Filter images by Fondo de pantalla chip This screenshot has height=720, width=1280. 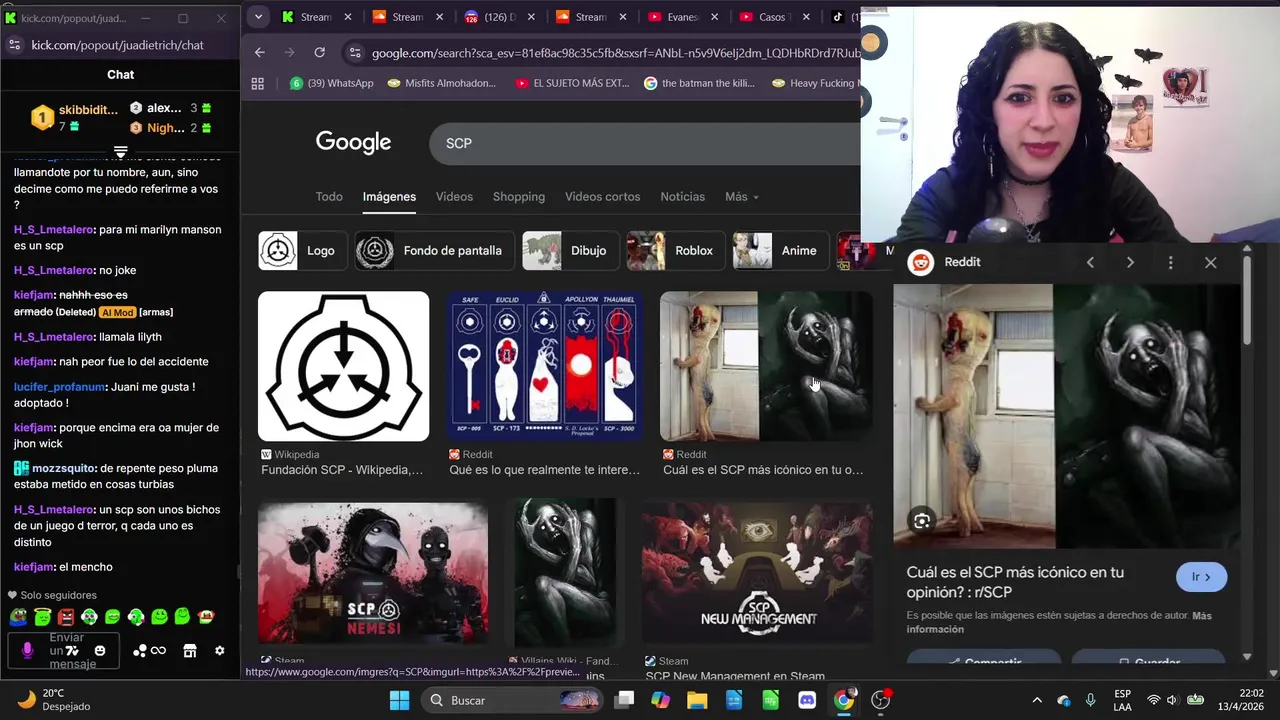[x=435, y=251]
